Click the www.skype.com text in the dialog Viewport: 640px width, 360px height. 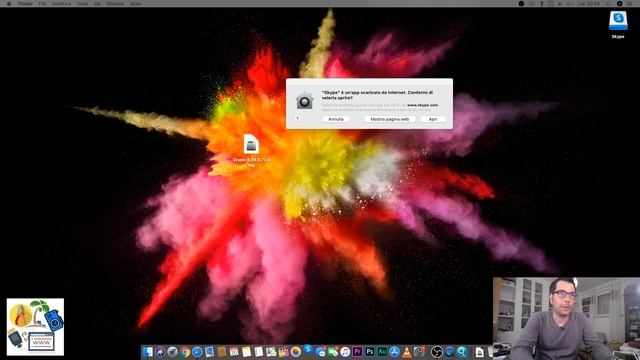pyautogui.click(x=422, y=105)
